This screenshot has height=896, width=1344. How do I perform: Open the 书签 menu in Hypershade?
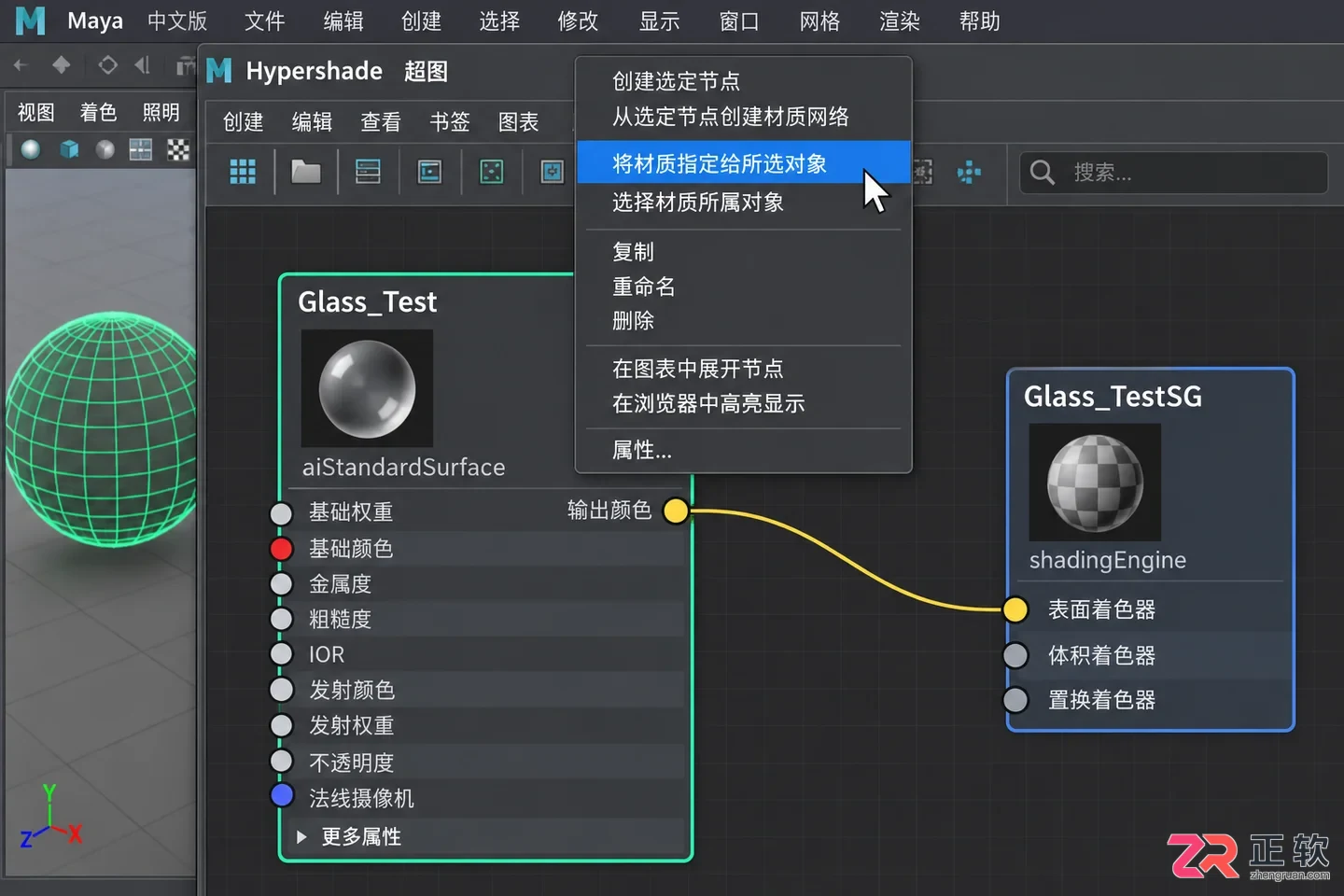click(449, 122)
